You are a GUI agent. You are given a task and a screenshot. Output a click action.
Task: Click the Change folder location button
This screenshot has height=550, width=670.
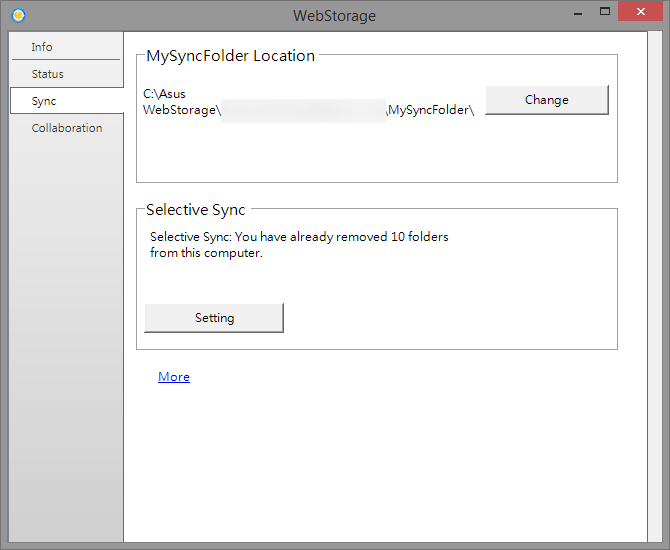(547, 100)
